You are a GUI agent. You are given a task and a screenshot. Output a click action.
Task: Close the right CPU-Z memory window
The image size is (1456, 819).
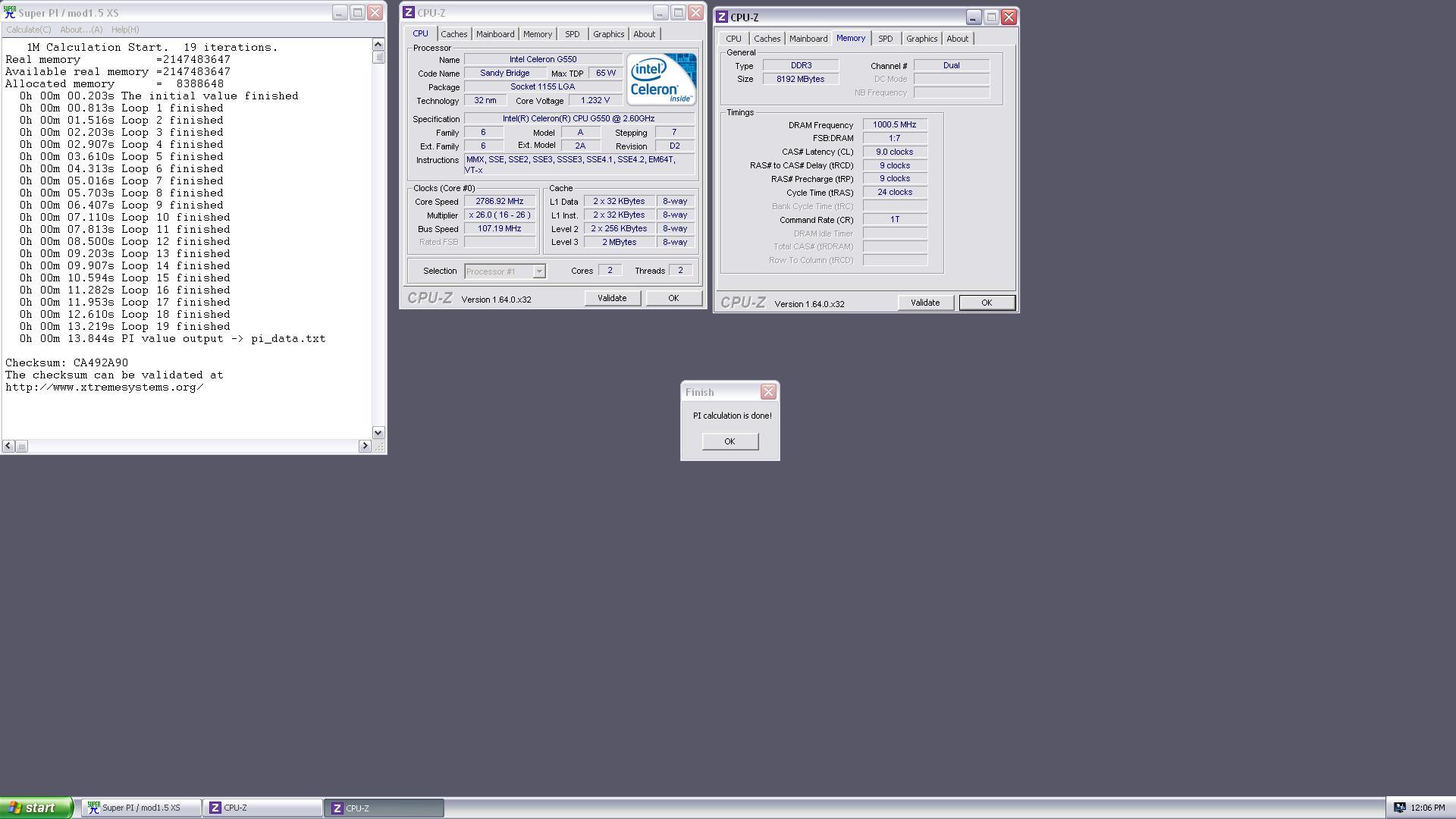[1009, 17]
